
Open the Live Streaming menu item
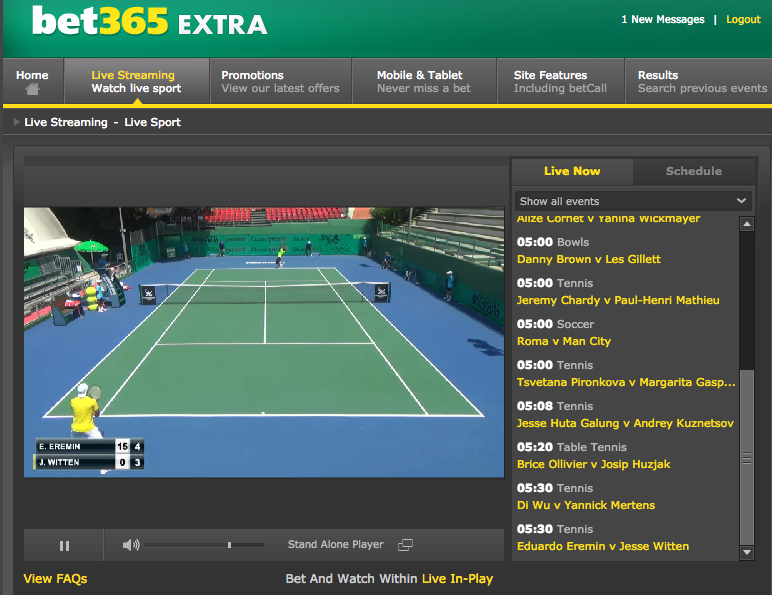pyautogui.click(x=136, y=82)
